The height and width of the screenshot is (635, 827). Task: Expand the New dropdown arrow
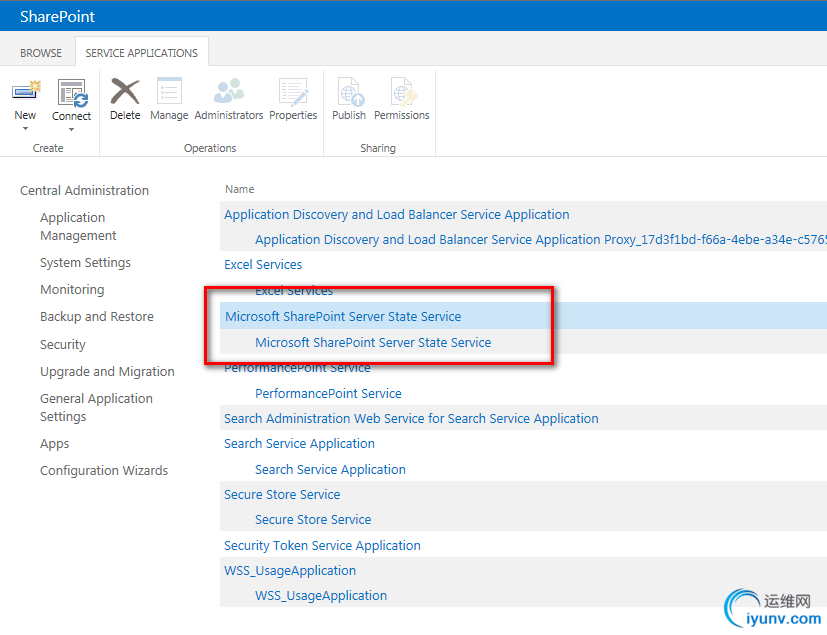(25, 129)
